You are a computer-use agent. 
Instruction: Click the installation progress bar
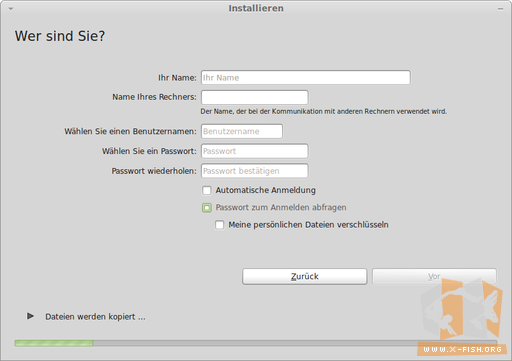(x=256, y=343)
